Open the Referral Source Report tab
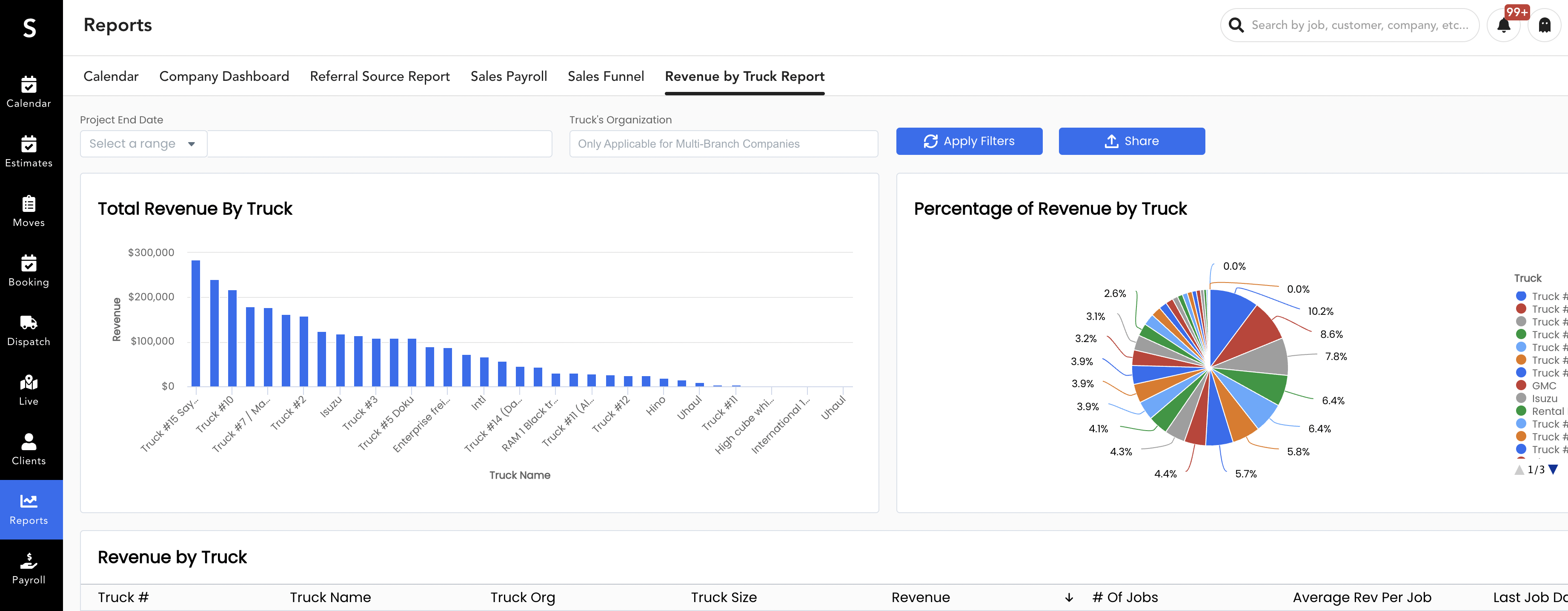 tap(380, 77)
